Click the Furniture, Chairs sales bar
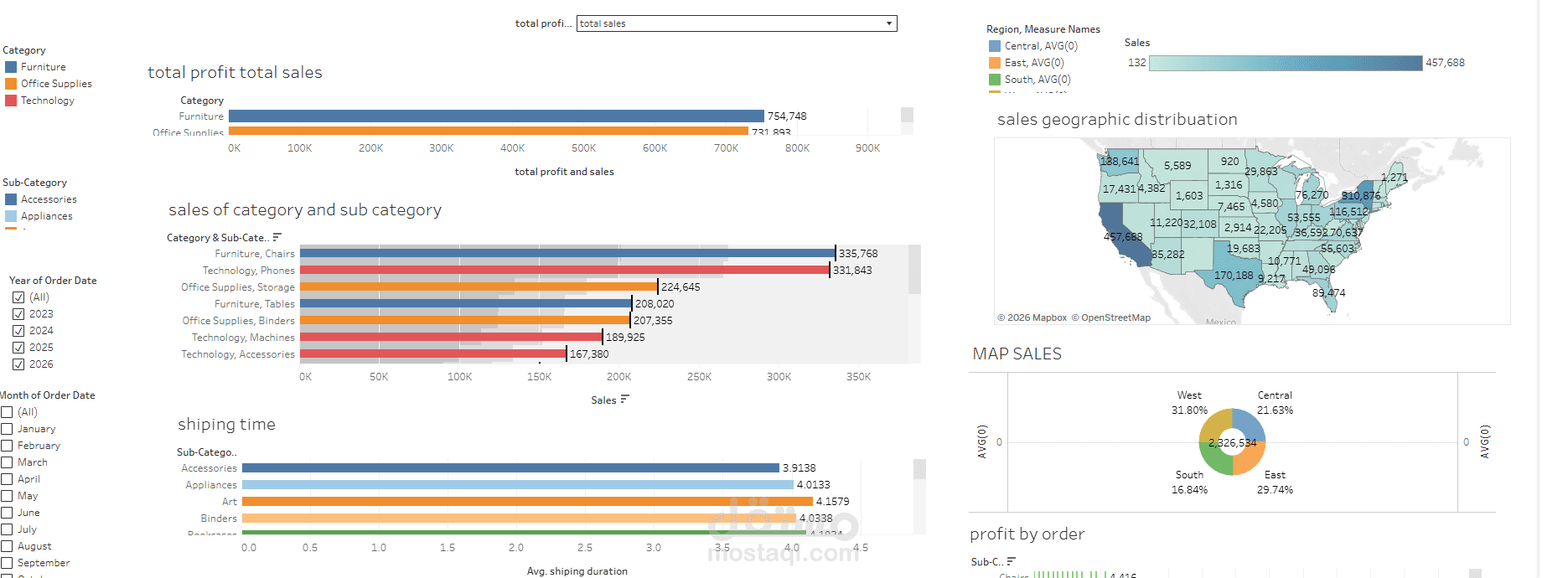The height and width of the screenshot is (578, 1568). pos(567,253)
